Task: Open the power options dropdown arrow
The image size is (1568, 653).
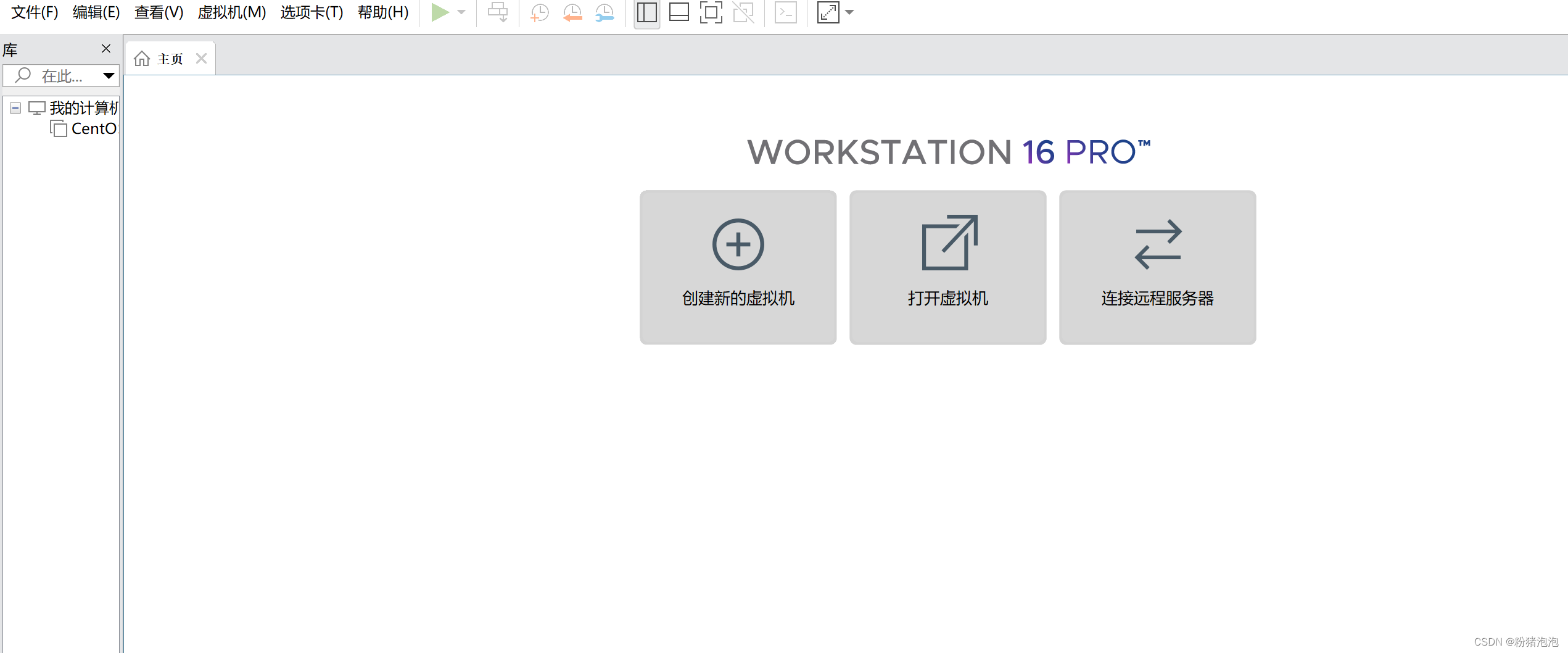Action: pyautogui.click(x=461, y=12)
